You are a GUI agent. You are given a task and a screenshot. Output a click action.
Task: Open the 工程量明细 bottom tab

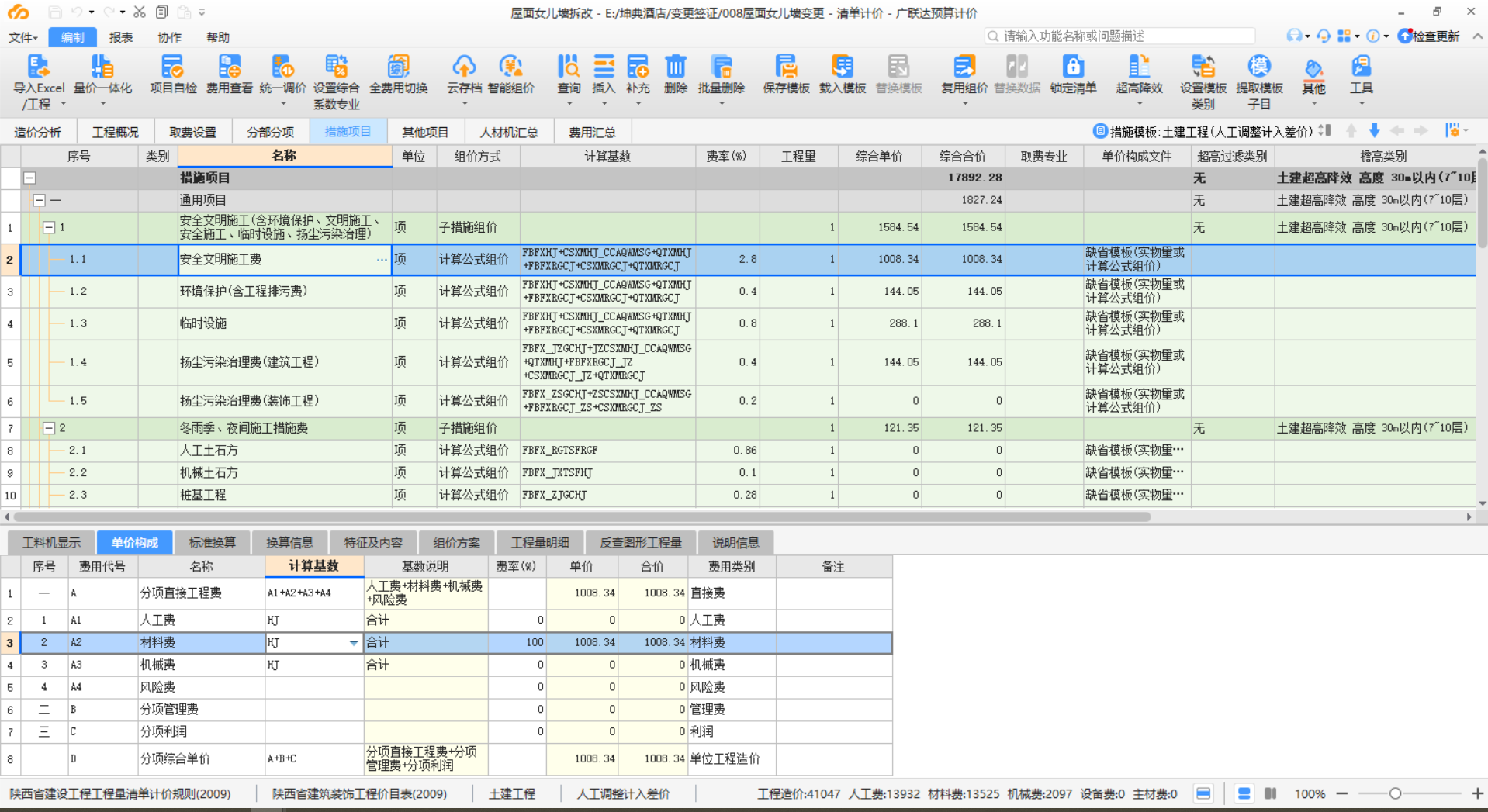[540, 542]
